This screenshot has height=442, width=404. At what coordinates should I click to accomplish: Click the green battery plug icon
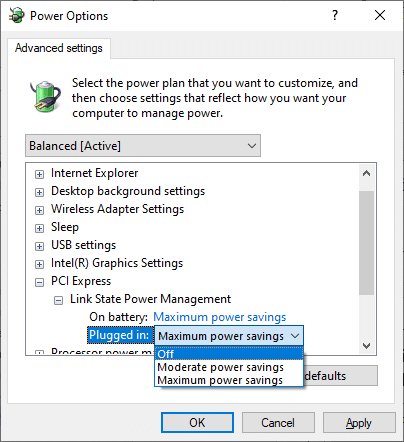tap(45, 96)
